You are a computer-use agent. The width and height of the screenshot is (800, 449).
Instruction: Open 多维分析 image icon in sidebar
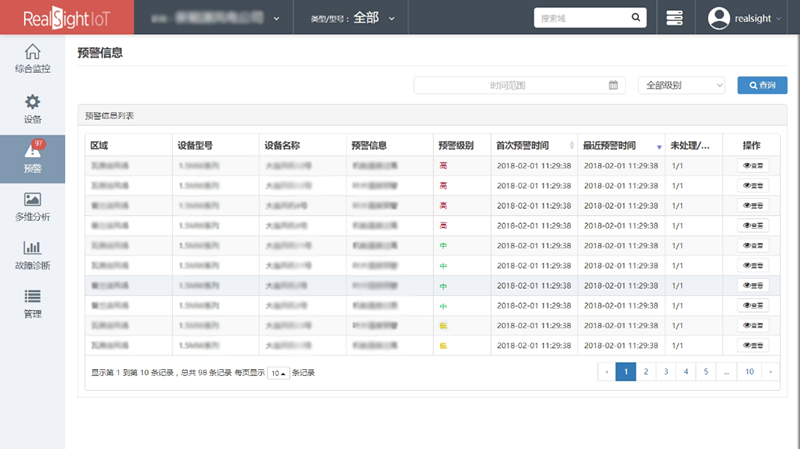tap(32, 200)
